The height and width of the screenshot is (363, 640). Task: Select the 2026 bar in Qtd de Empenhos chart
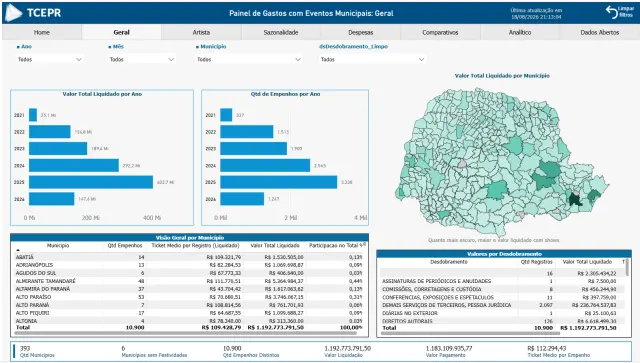coord(242,199)
